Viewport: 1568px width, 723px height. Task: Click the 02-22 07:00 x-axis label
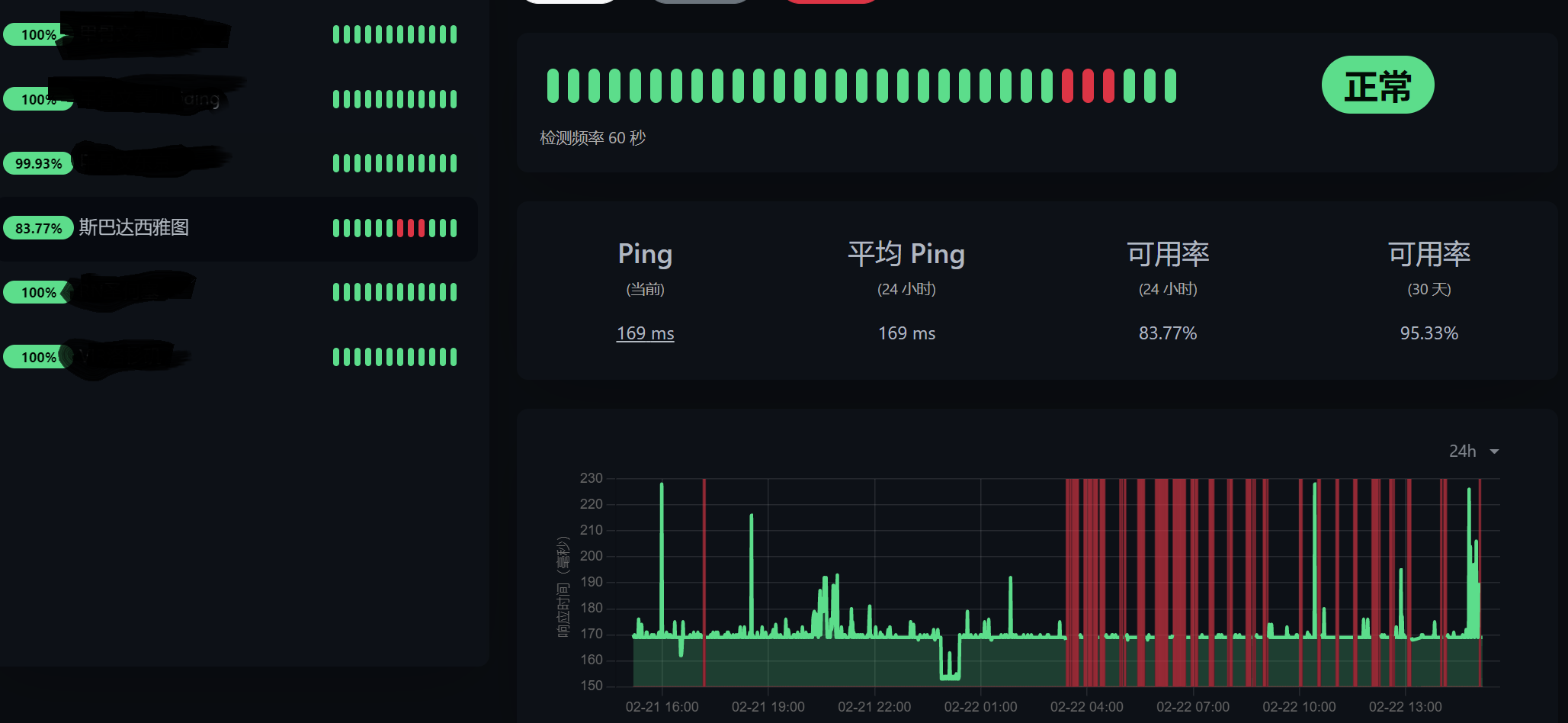pyautogui.click(x=1192, y=707)
